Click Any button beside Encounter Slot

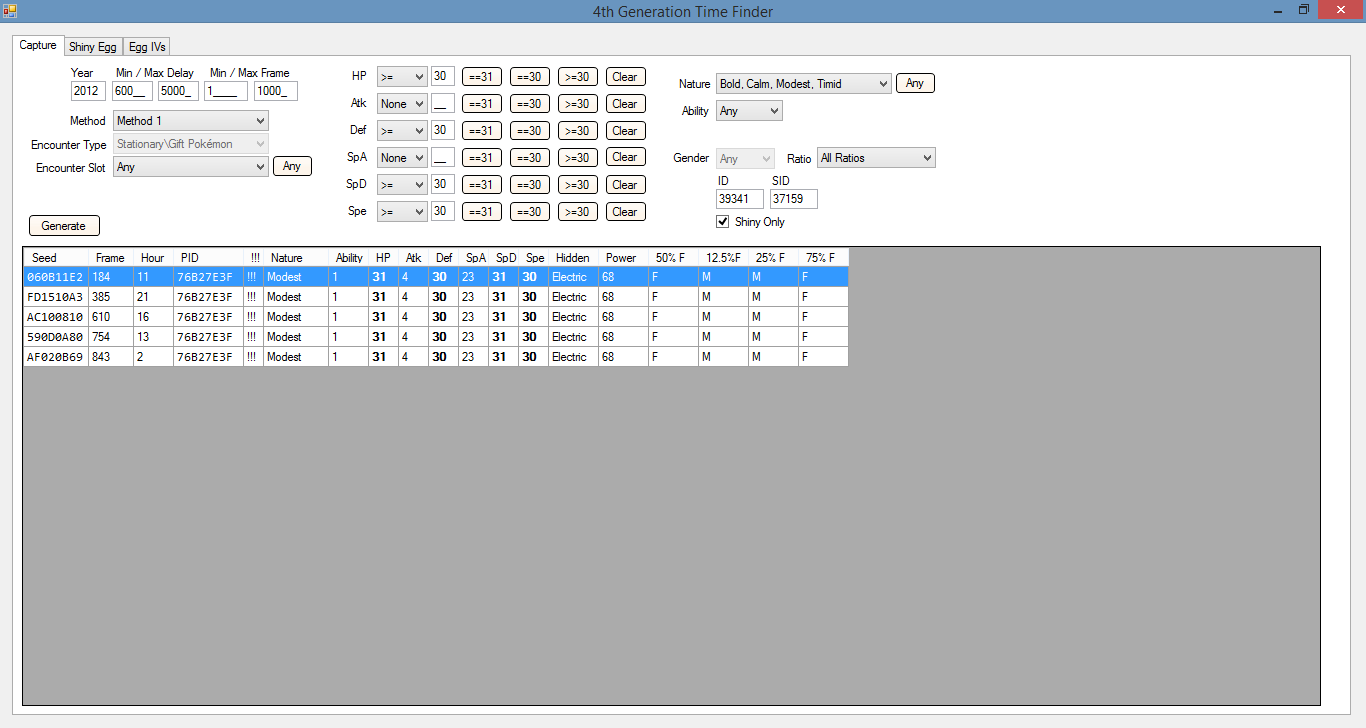click(x=292, y=167)
